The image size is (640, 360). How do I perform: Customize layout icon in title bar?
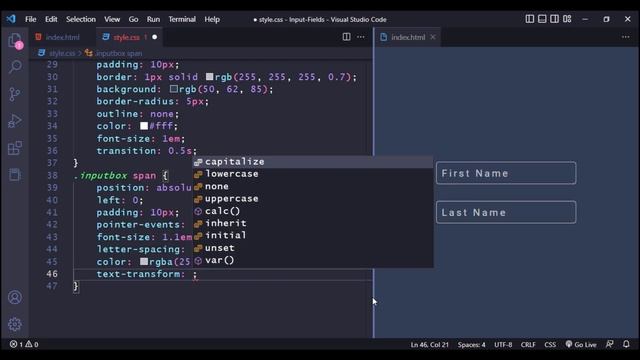(567, 19)
